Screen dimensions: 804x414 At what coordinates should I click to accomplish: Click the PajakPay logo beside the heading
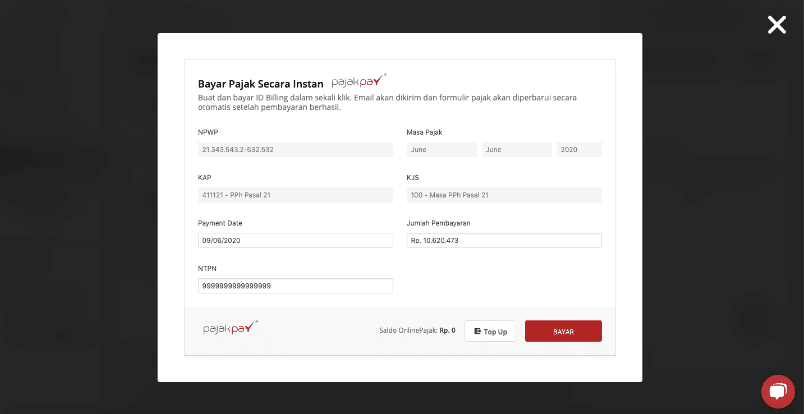pyautogui.click(x=359, y=81)
